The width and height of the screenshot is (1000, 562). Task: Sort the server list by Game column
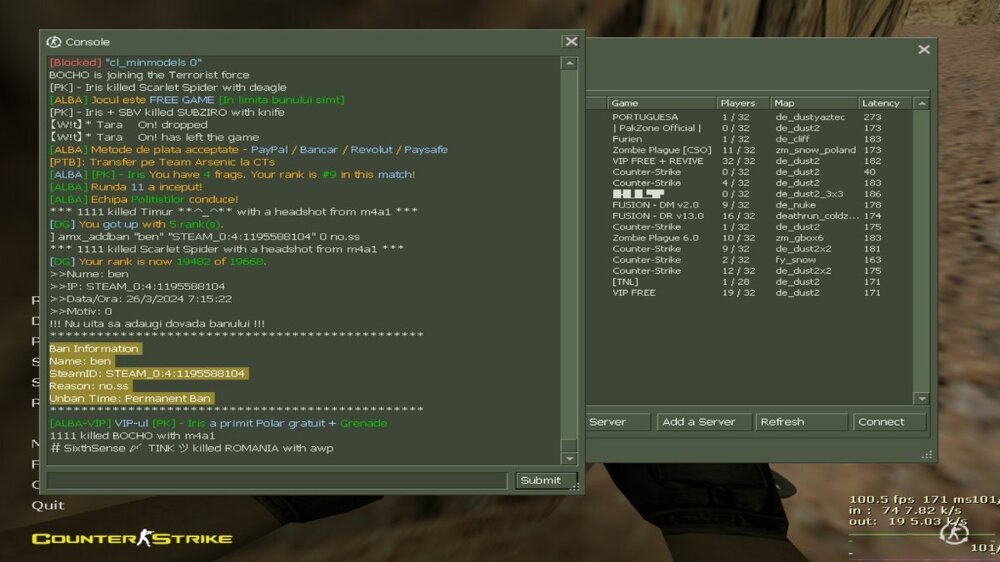pos(660,103)
